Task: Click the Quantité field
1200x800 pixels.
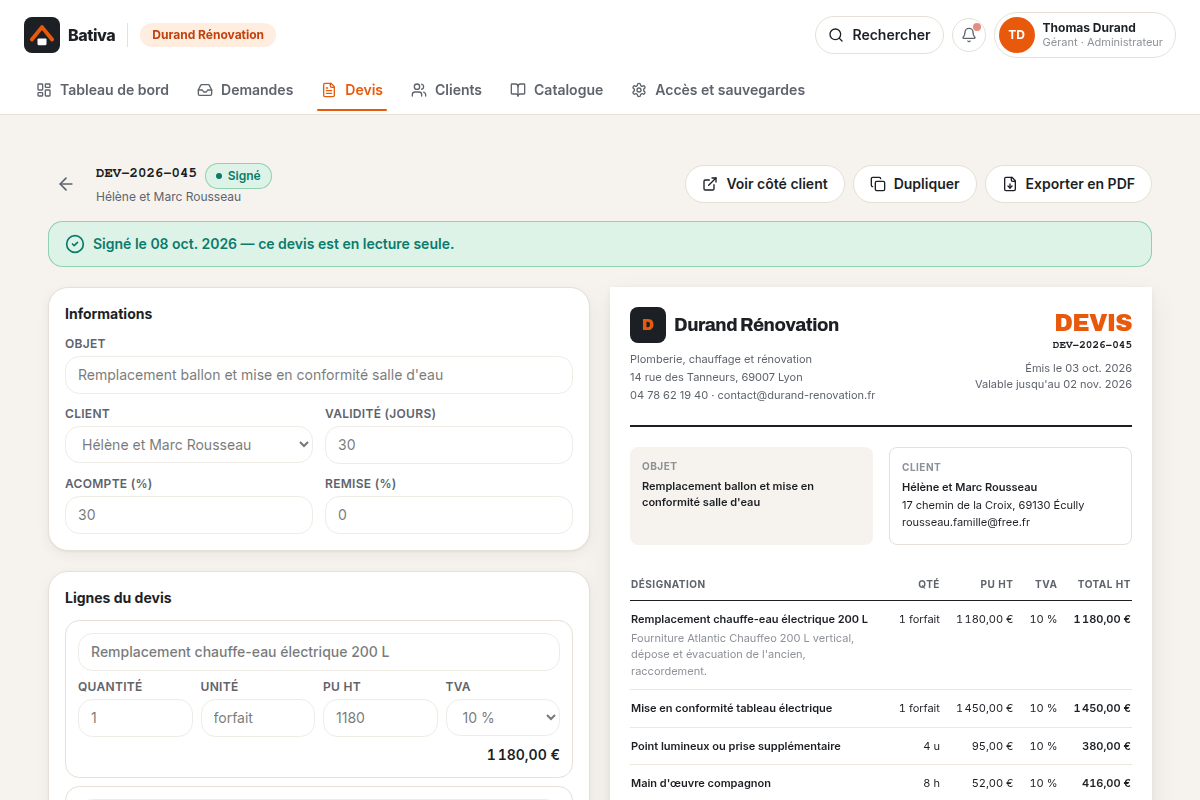Action: 135,718
